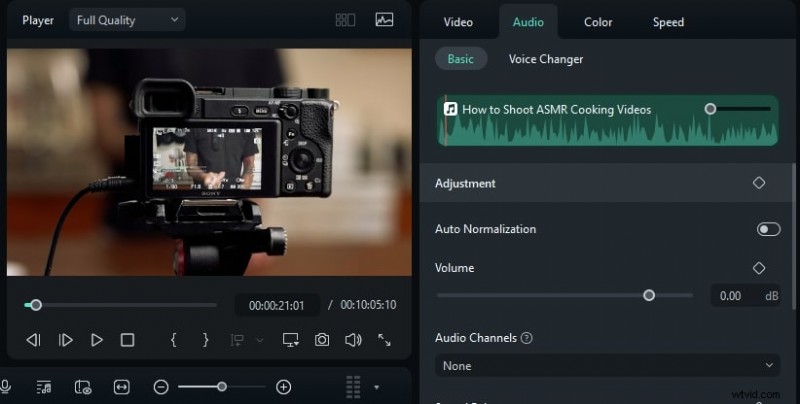Open the Audio Channels None dropdown
800x404 pixels.
click(607, 366)
